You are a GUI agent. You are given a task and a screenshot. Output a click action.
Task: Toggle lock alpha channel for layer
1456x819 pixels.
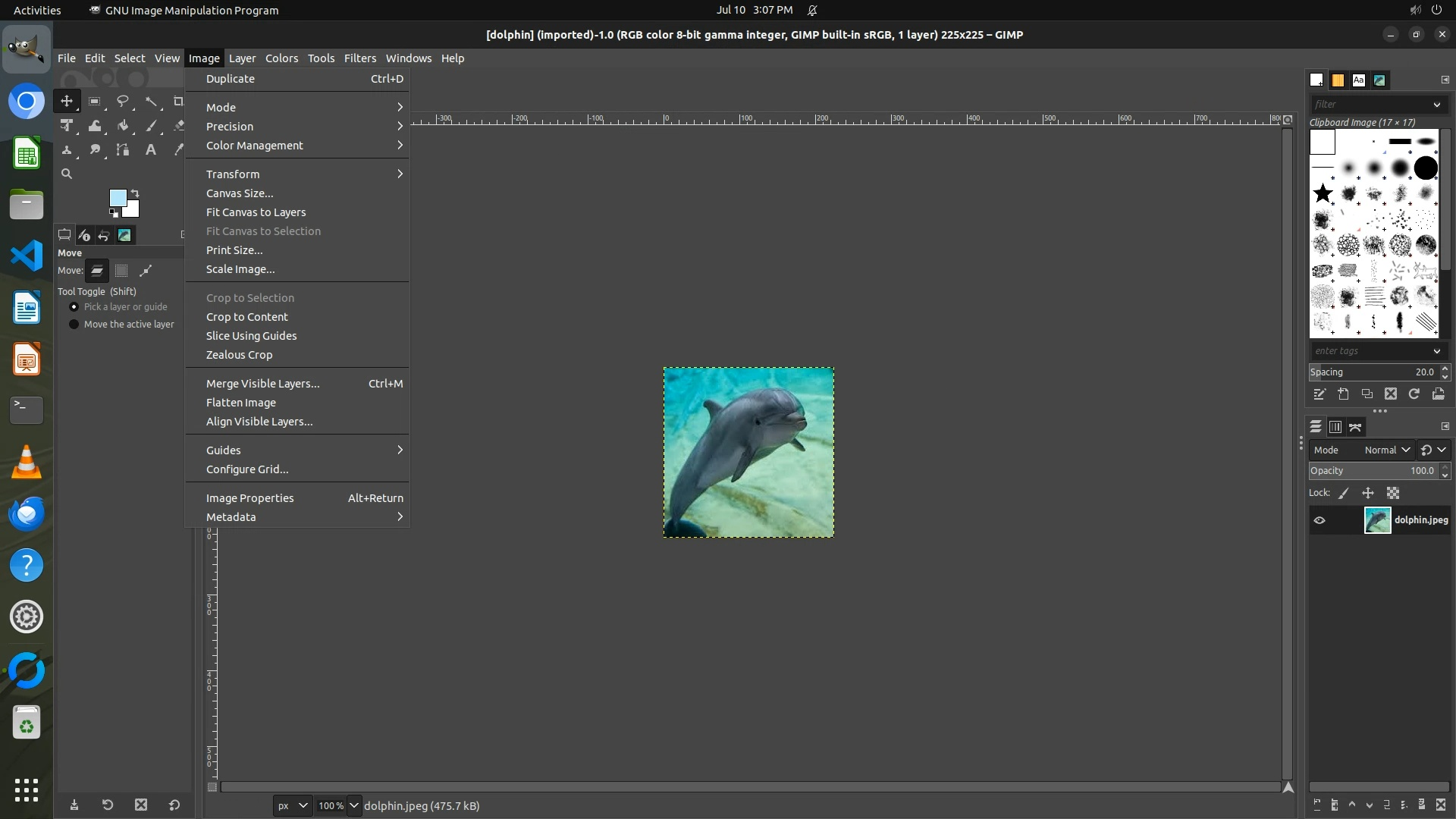[1393, 493]
